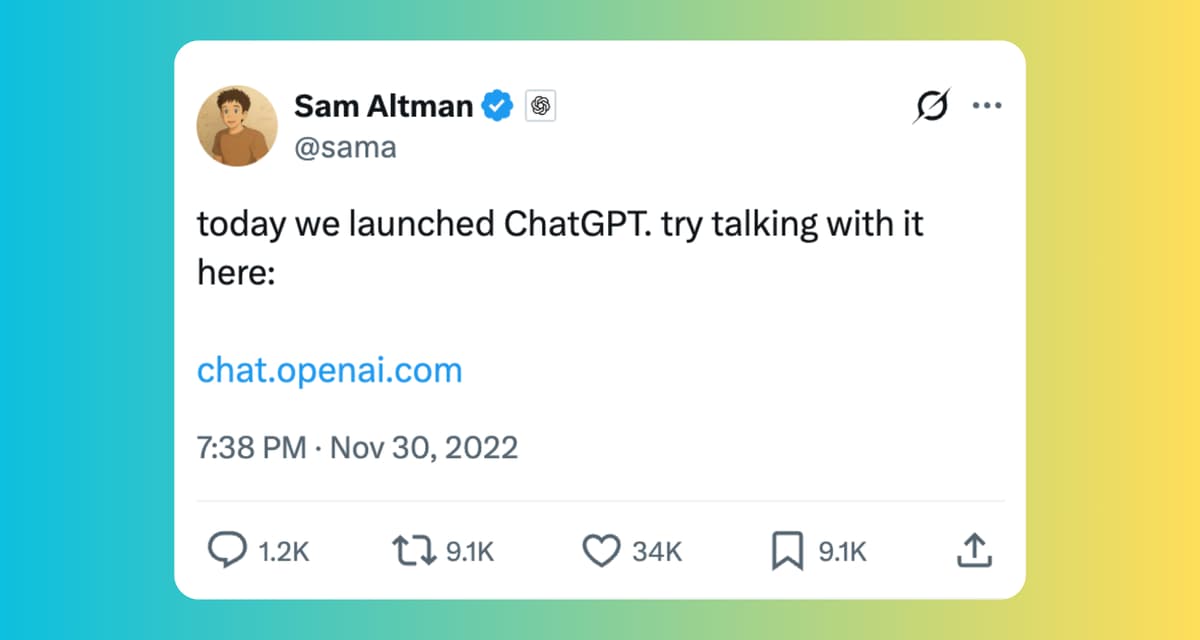The width and height of the screenshot is (1200, 640).
Task: Click Sam Altman's profile picture
Action: (x=237, y=125)
